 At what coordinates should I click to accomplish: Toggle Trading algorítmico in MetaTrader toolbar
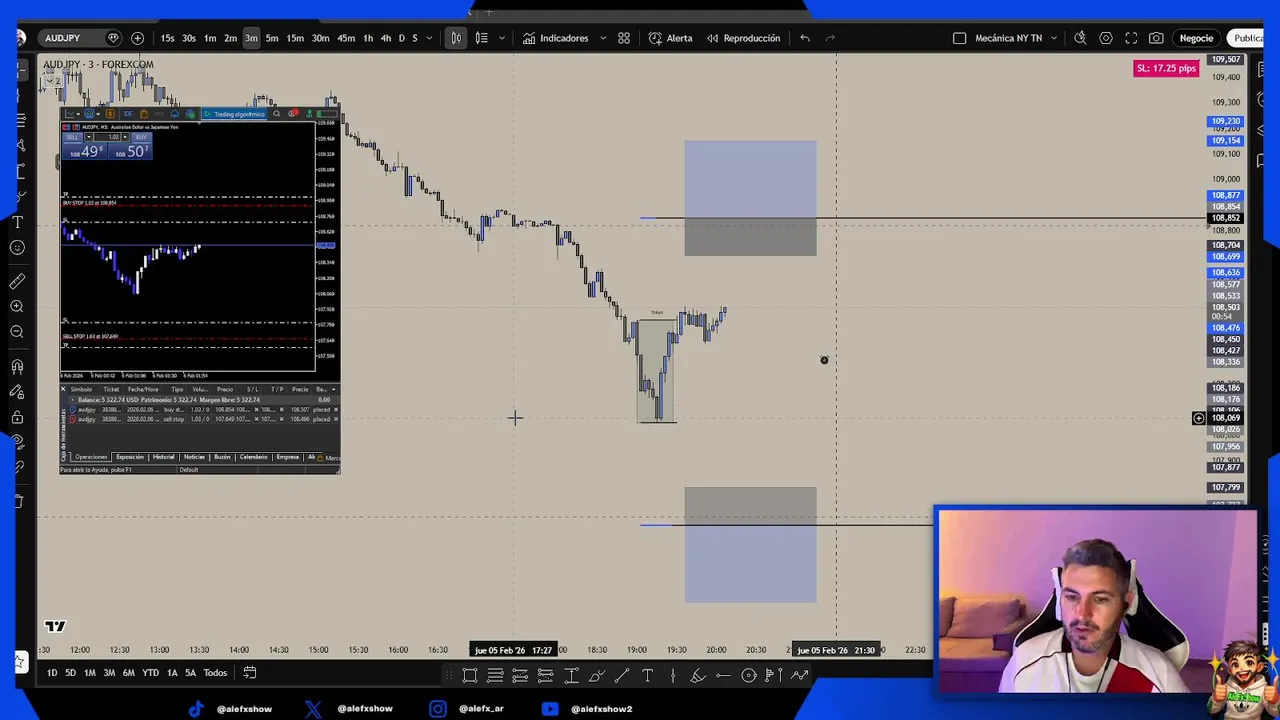click(x=235, y=114)
